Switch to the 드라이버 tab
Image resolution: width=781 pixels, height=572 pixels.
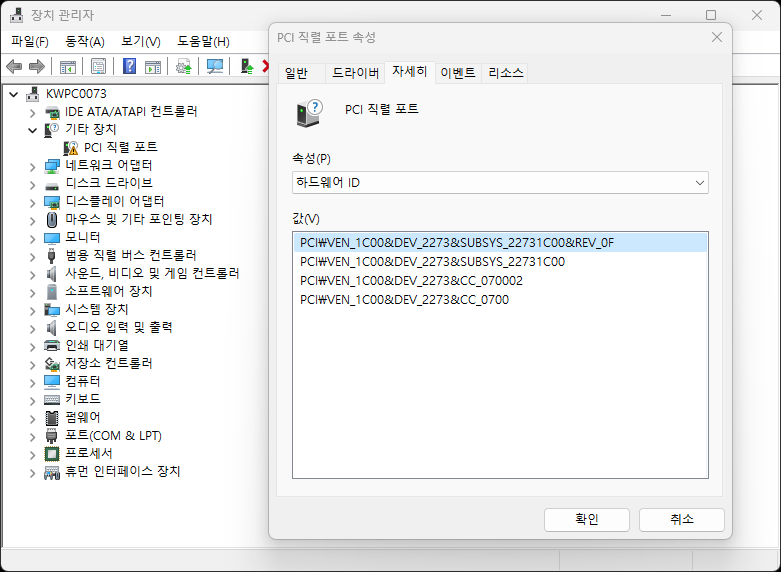tap(355, 73)
